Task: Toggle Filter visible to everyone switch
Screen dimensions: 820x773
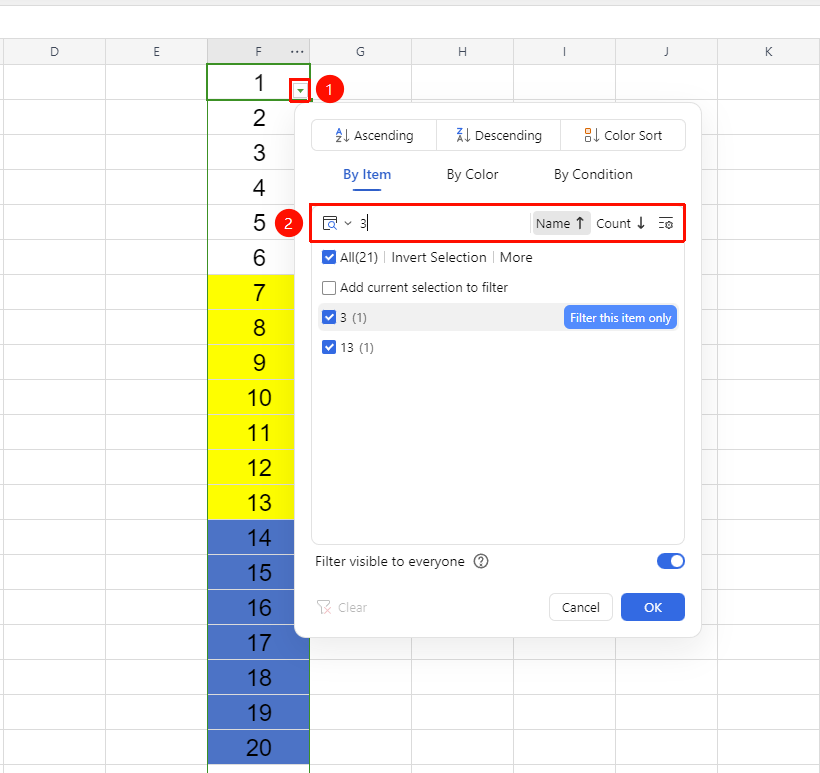Action: tap(670, 561)
